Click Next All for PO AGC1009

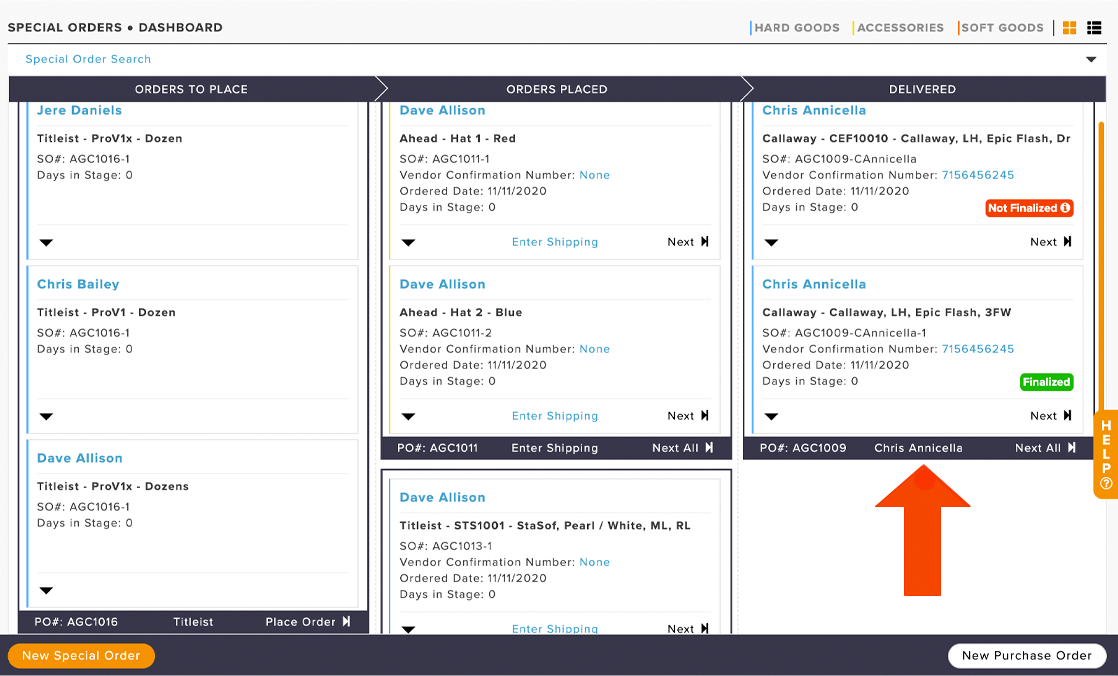tap(1045, 449)
